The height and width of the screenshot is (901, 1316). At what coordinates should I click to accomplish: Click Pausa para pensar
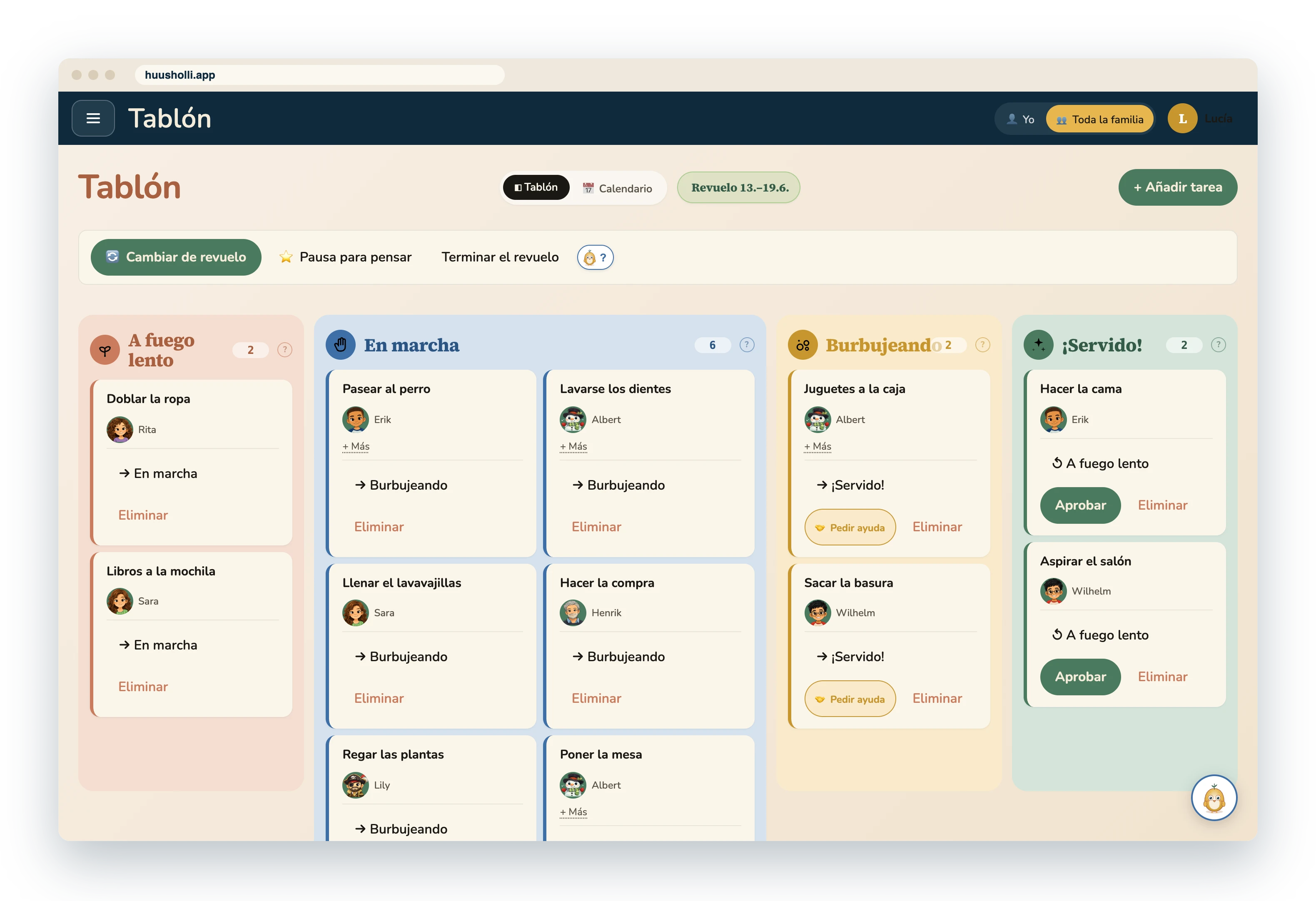pyautogui.click(x=345, y=257)
